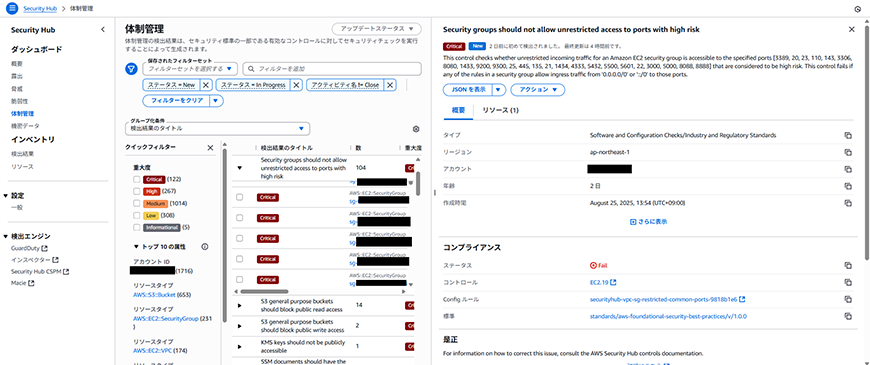This screenshot has width=870, height=365.
Task: Open the アップデートステータス dropdown
Action: click(x=377, y=28)
